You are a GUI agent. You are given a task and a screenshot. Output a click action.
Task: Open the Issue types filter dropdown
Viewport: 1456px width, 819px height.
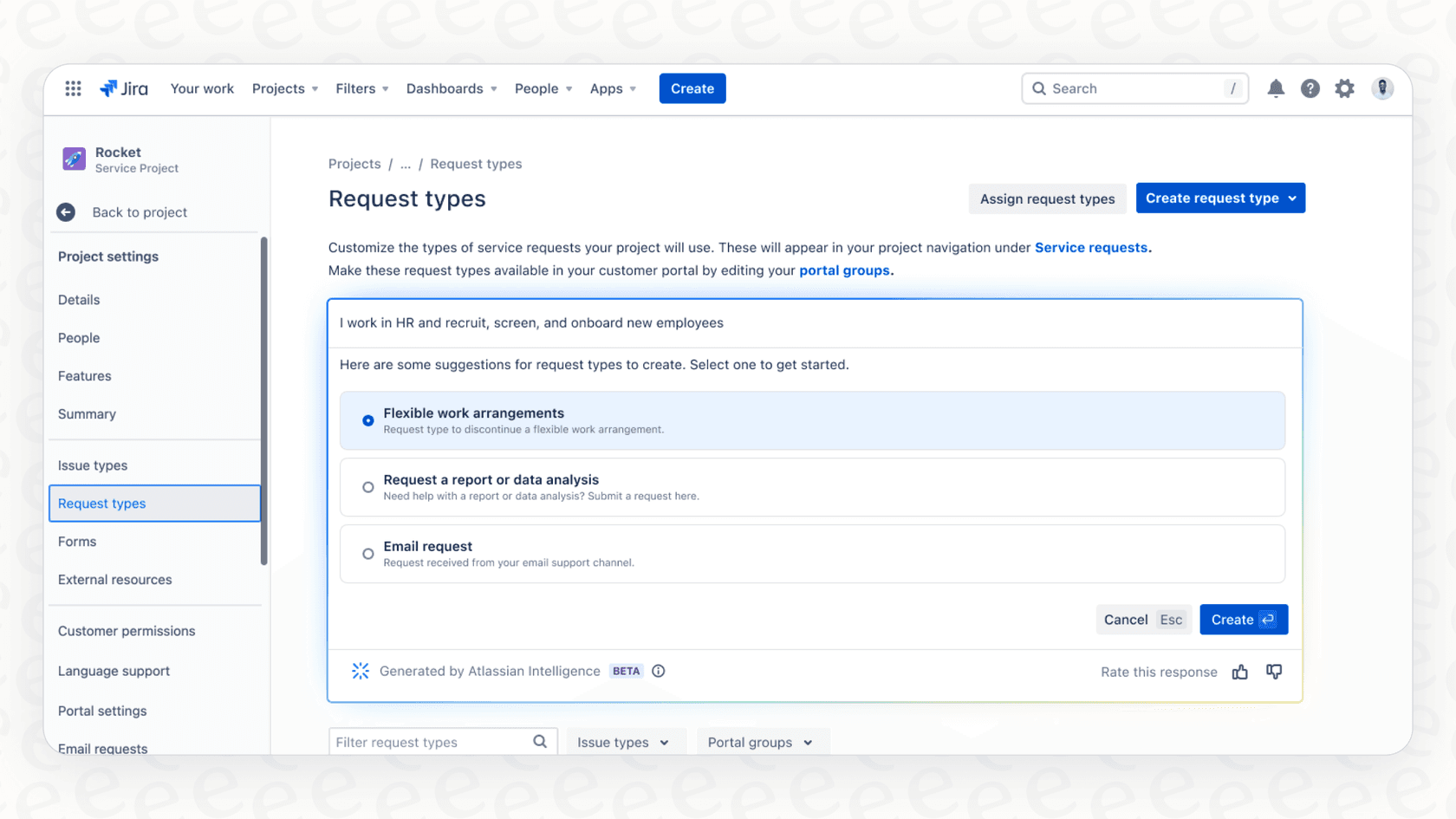coord(625,742)
